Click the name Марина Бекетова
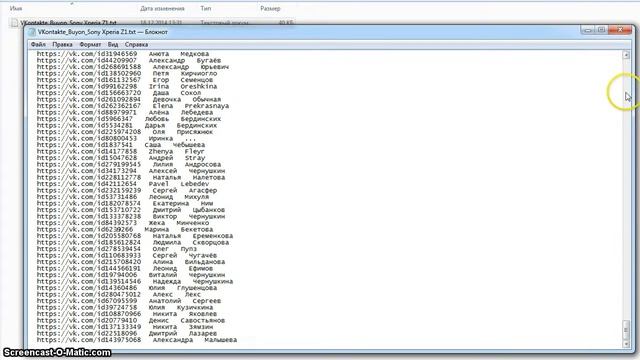 (179, 230)
